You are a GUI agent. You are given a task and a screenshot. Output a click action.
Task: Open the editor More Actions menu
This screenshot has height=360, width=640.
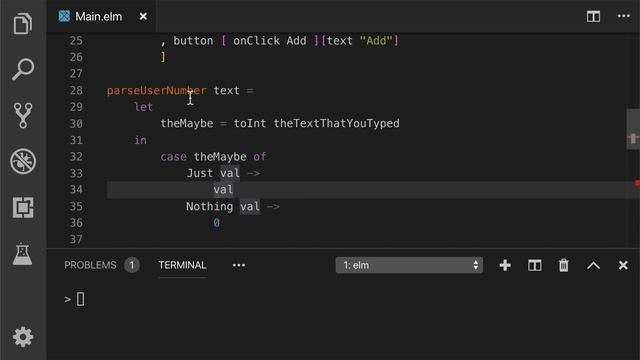pyautogui.click(x=623, y=16)
